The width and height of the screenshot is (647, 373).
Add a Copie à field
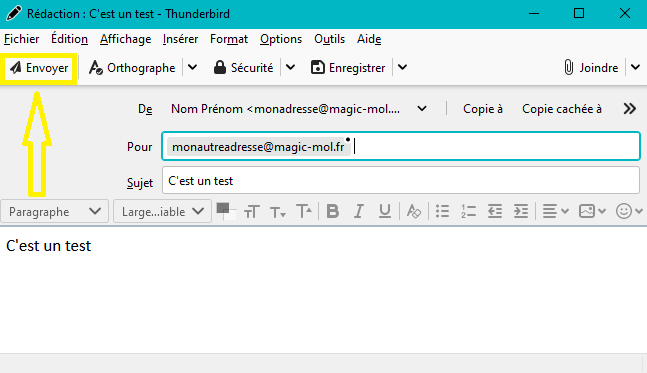(483, 109)
